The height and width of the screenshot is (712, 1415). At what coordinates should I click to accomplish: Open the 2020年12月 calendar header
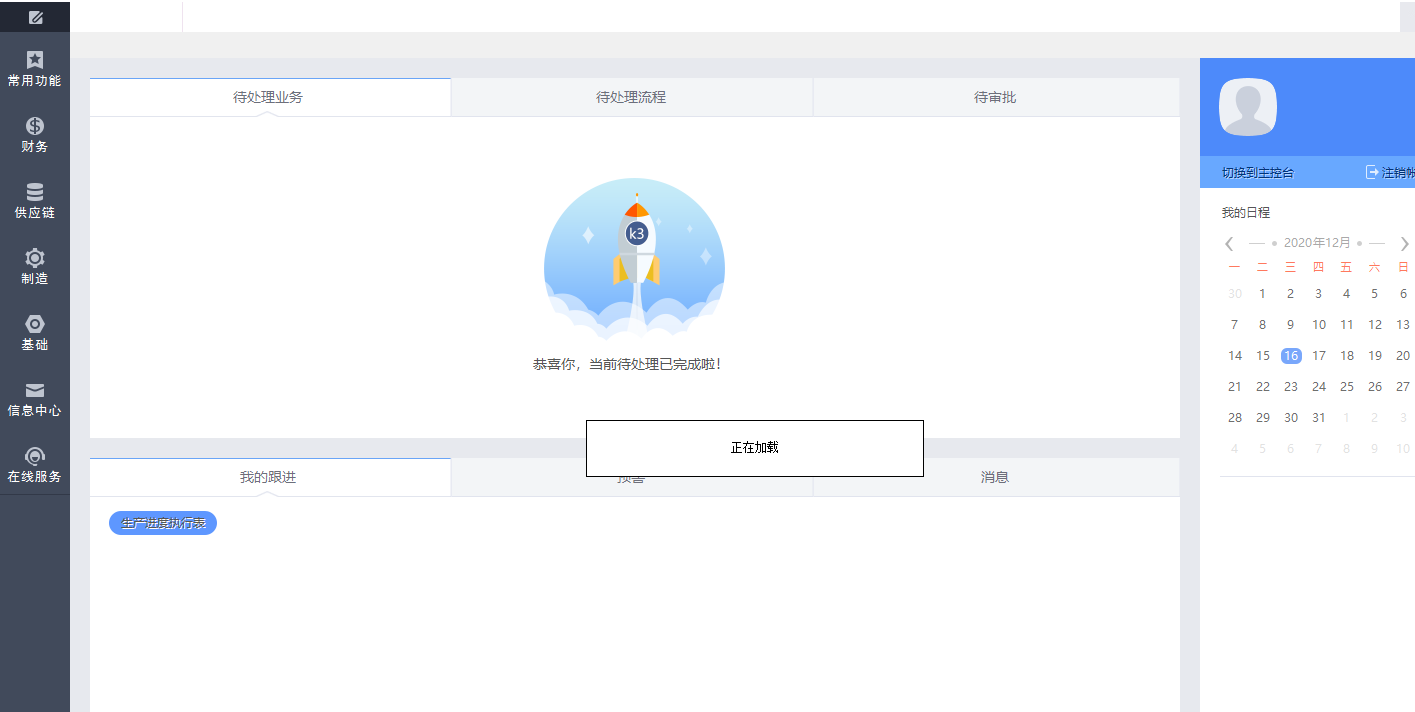click(1318, 242)
